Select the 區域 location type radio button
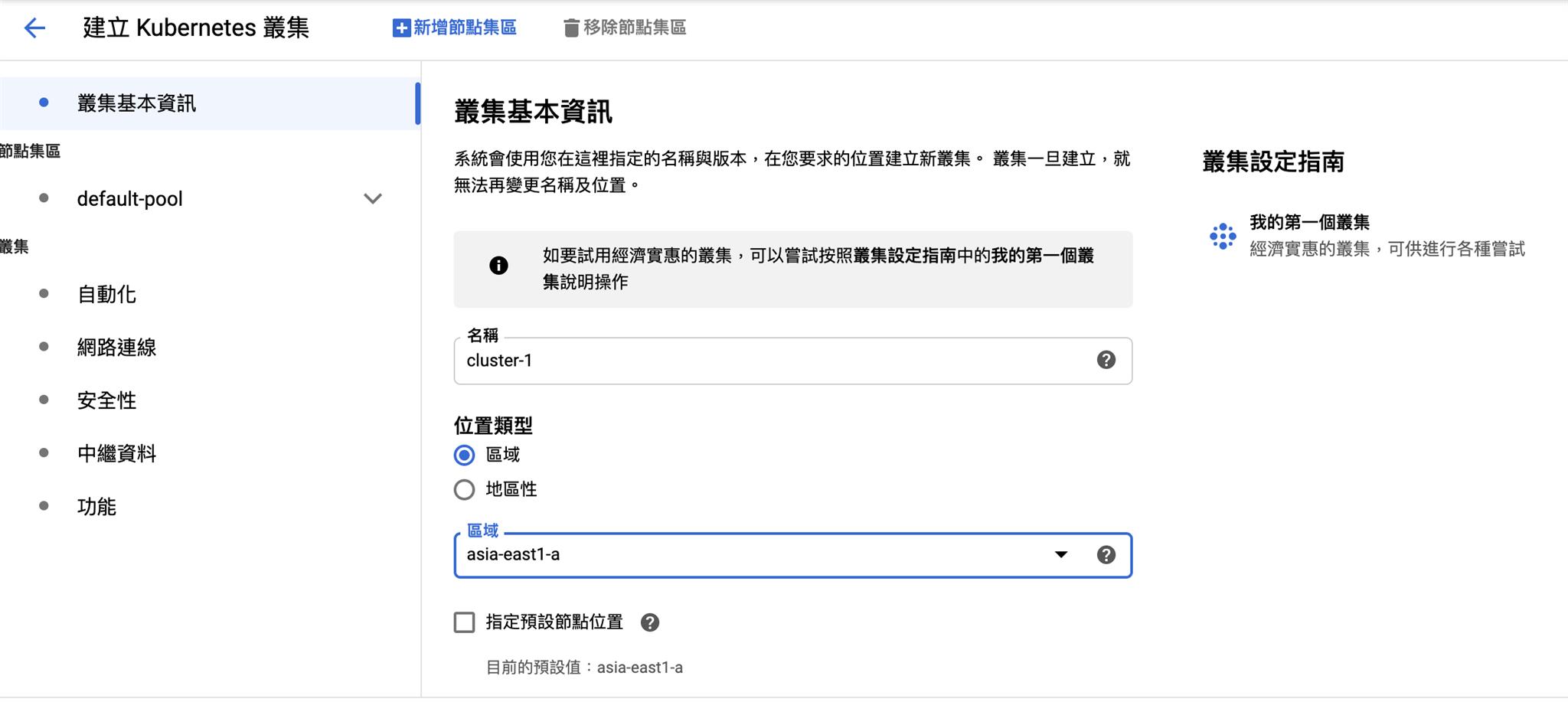 [x=464, y=454]
